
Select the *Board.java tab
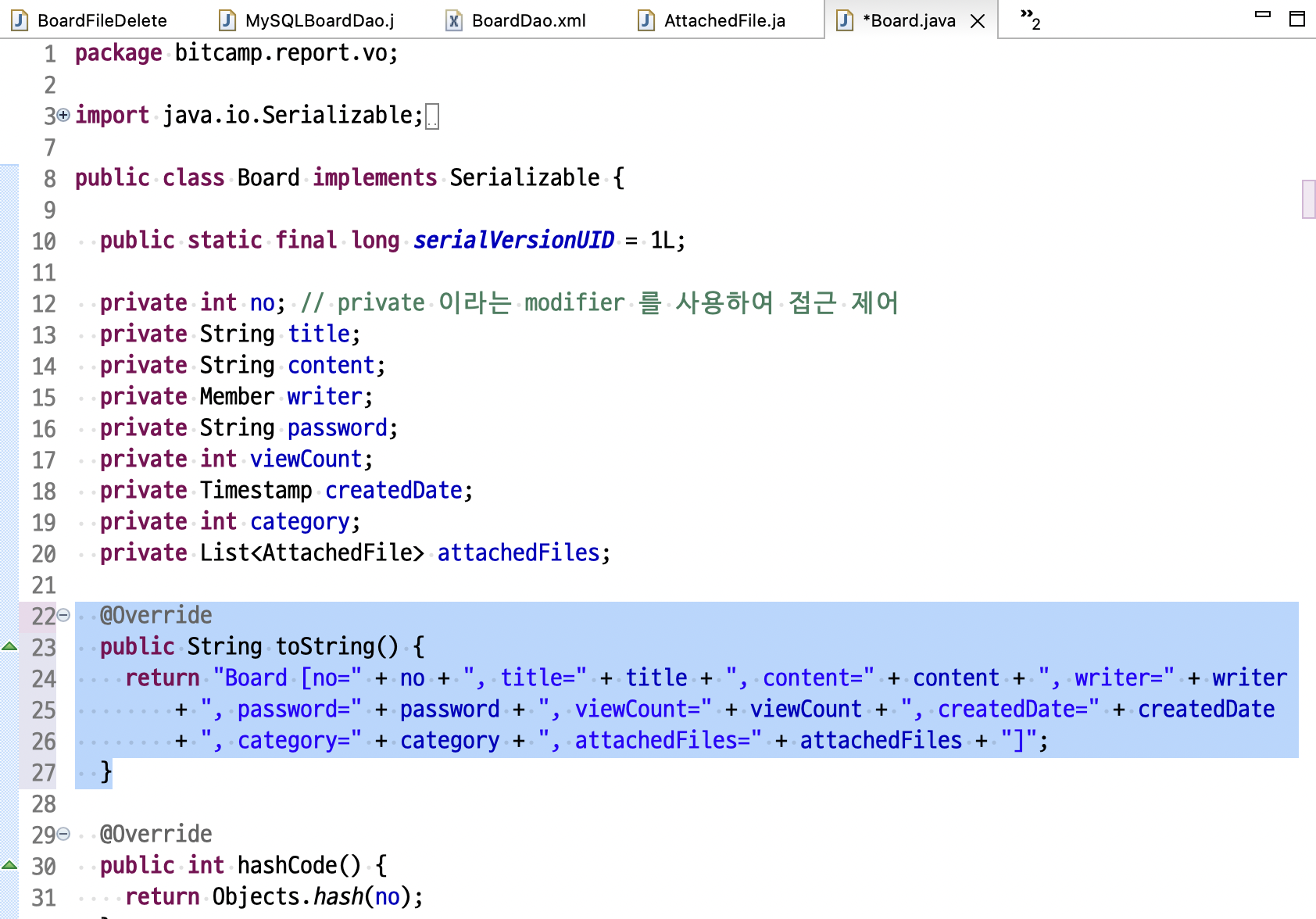coord(909,20)
